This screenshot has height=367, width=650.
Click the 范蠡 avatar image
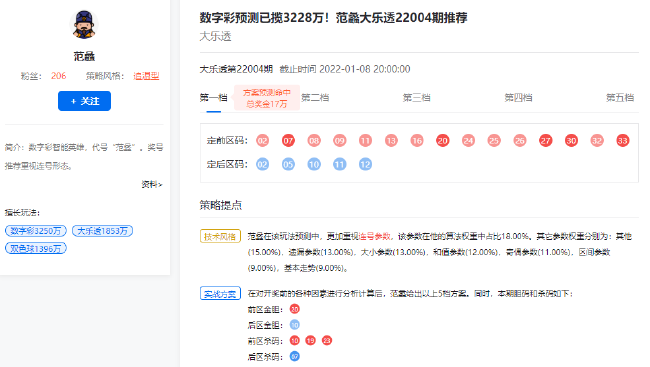tap(84, 24)
